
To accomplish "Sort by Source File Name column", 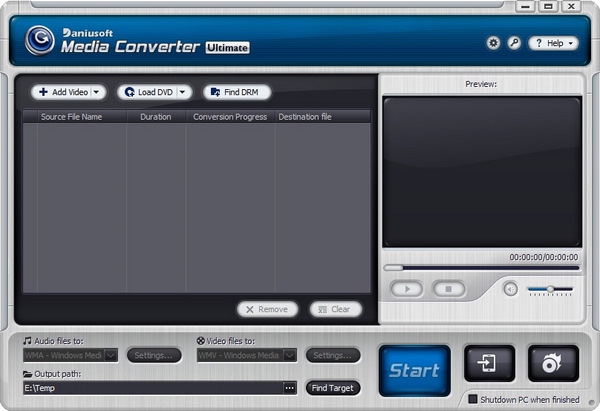I will [82, 117].
